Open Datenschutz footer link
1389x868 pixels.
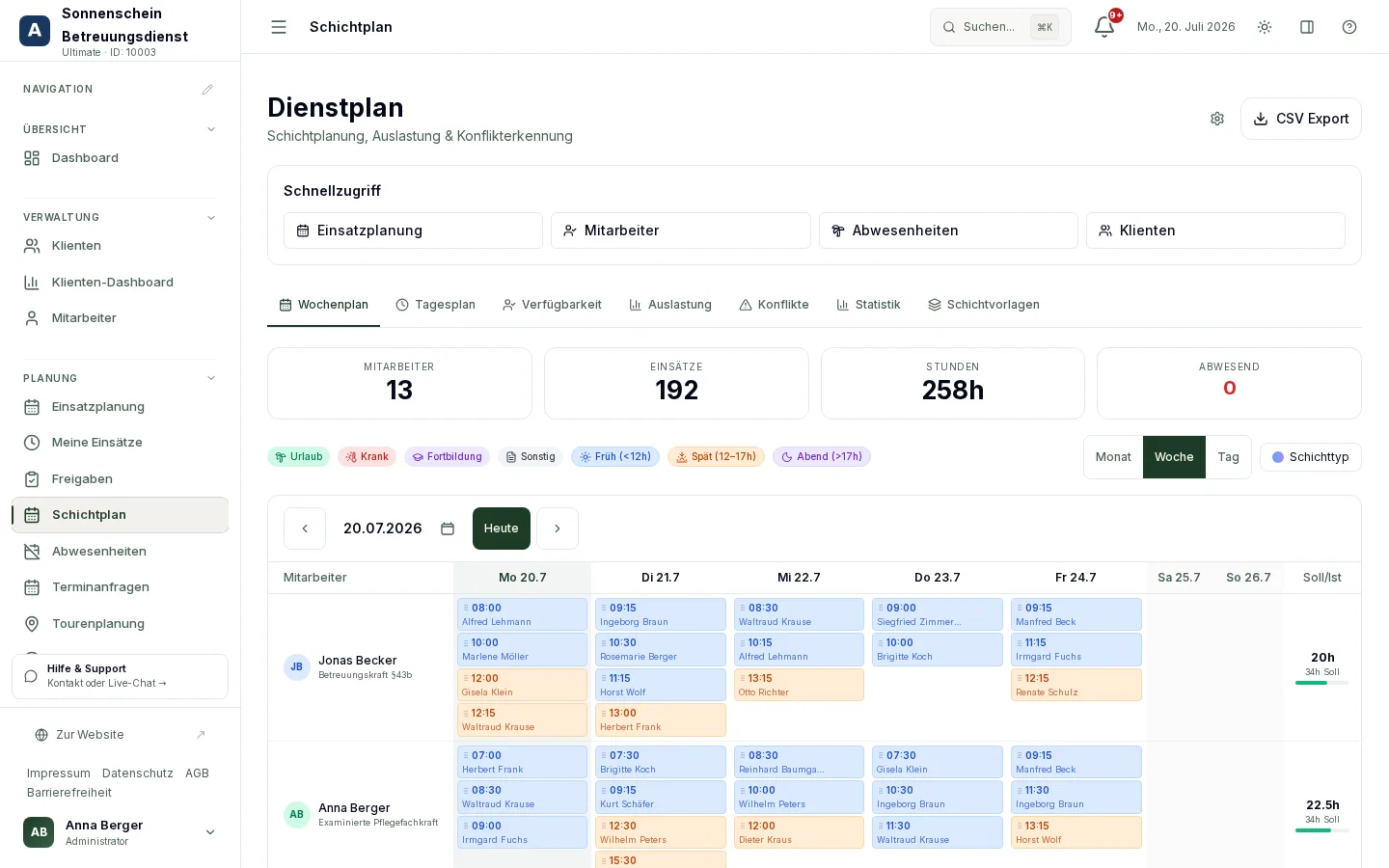[137, 773]
